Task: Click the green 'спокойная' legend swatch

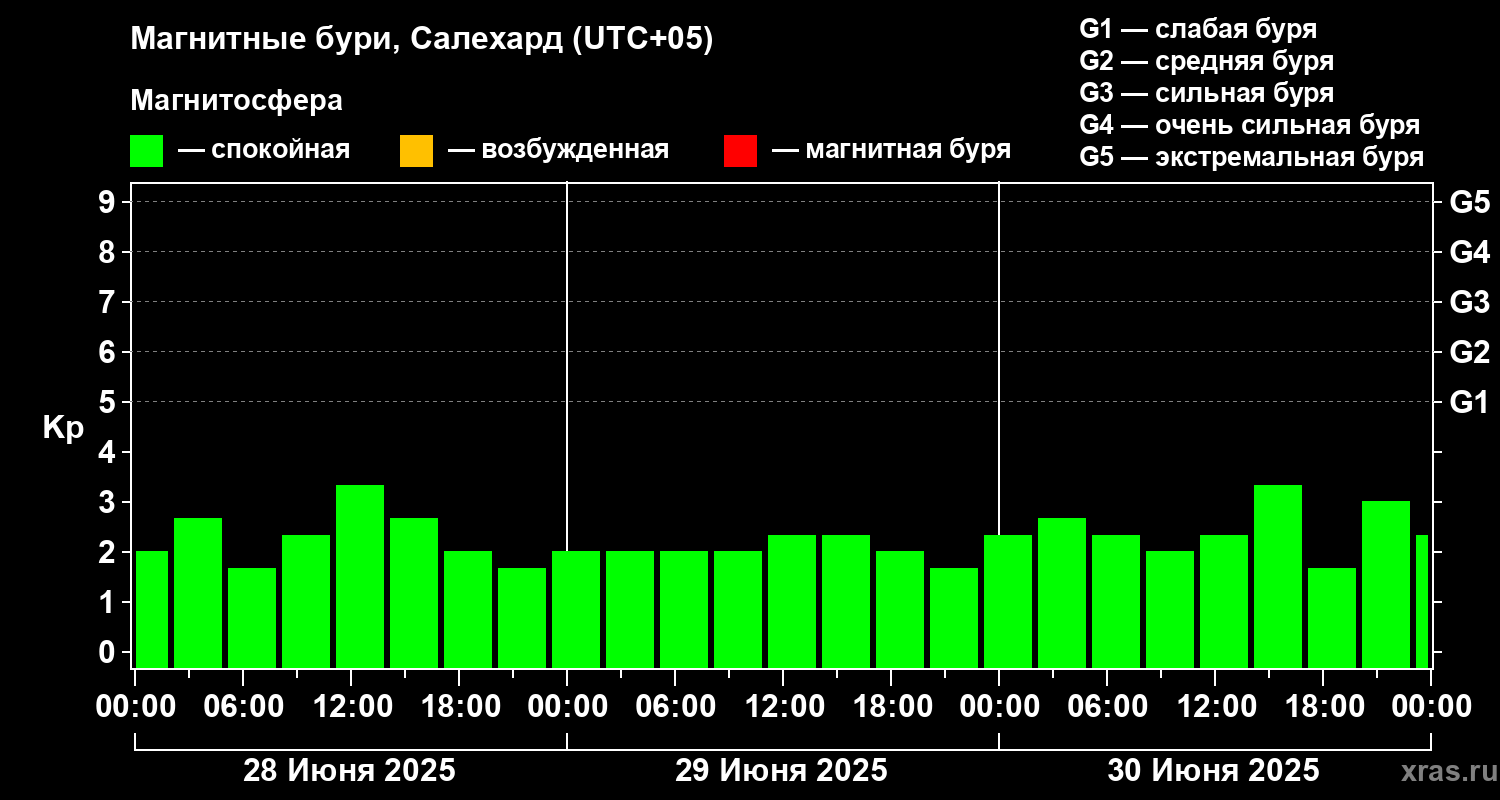Action: (x=147, y=151)
